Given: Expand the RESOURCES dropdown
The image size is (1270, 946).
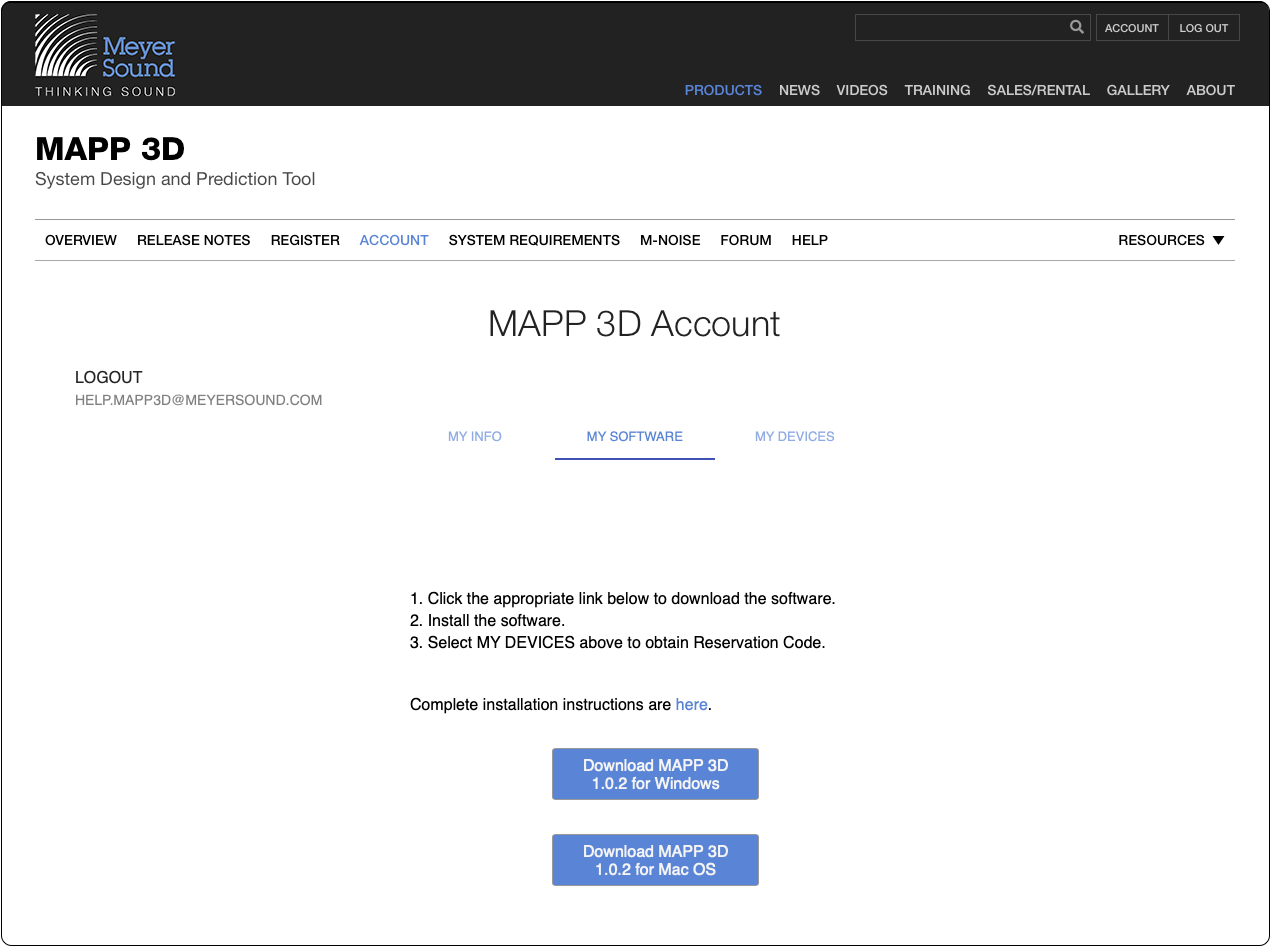Looking at the screenshot, I should [x=1171, y=240].
